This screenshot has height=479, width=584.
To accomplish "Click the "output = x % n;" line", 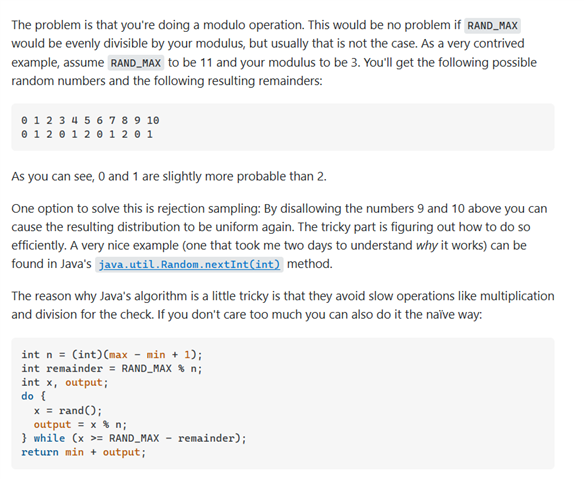I will 80,424.
